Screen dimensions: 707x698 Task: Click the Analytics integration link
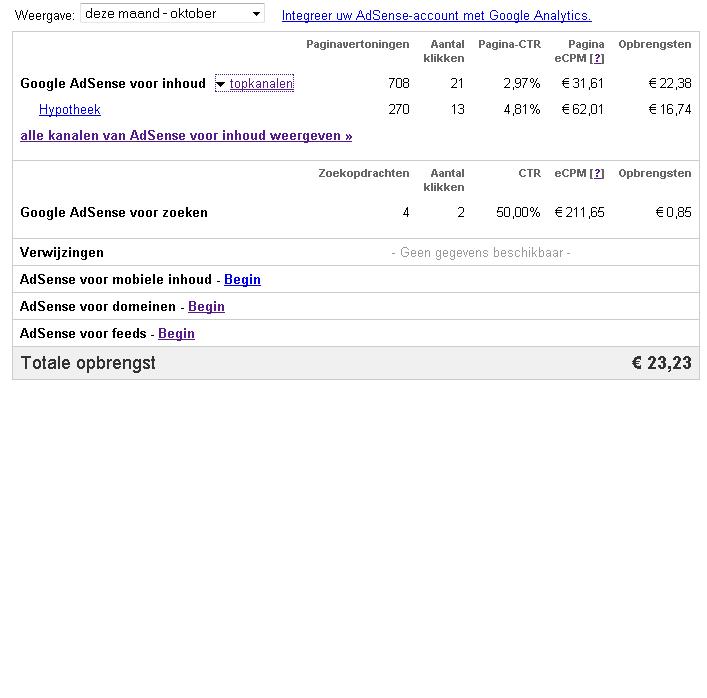click(x=436, y=16)
